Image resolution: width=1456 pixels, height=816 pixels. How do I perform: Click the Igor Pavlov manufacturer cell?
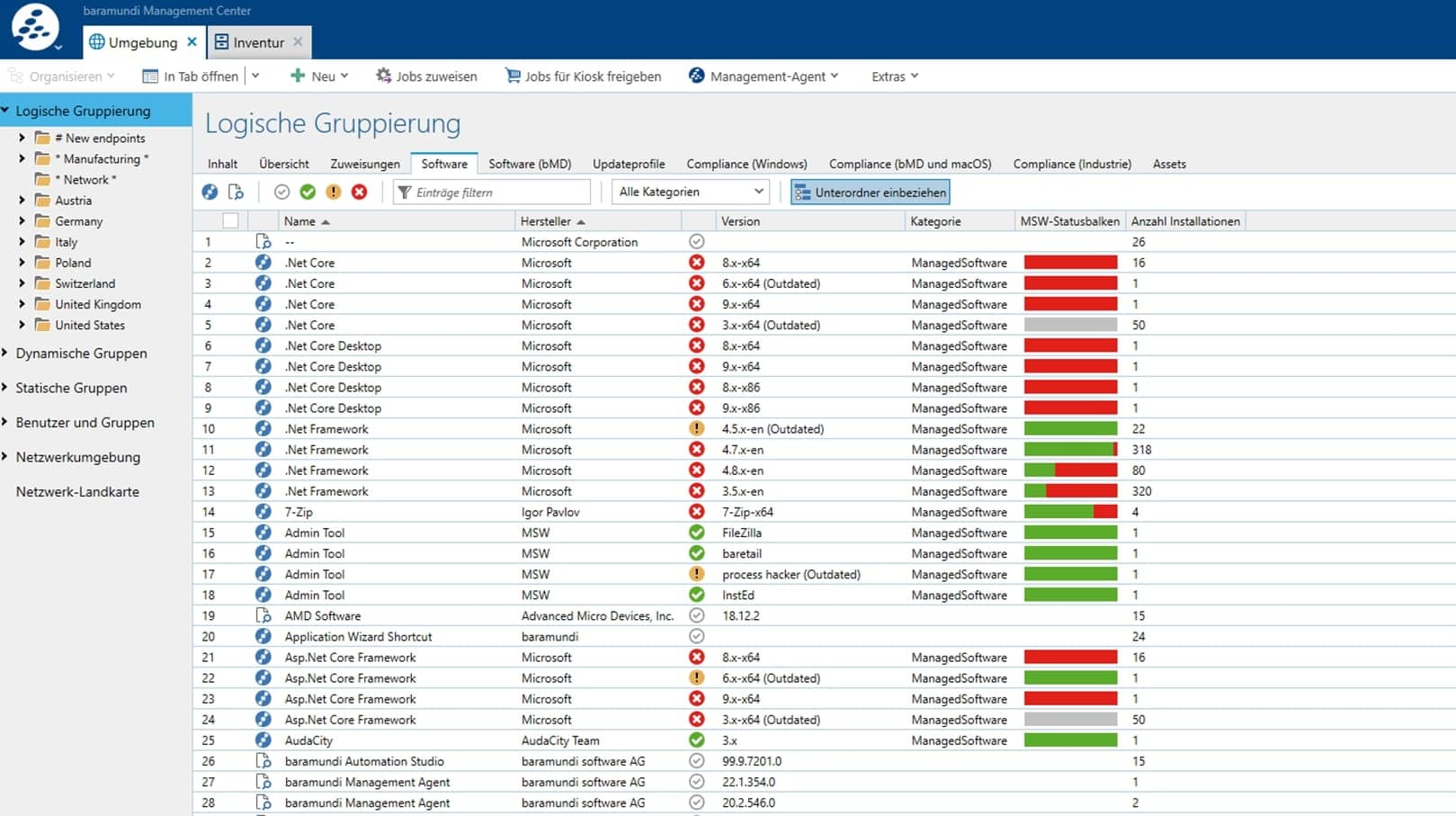550,512
